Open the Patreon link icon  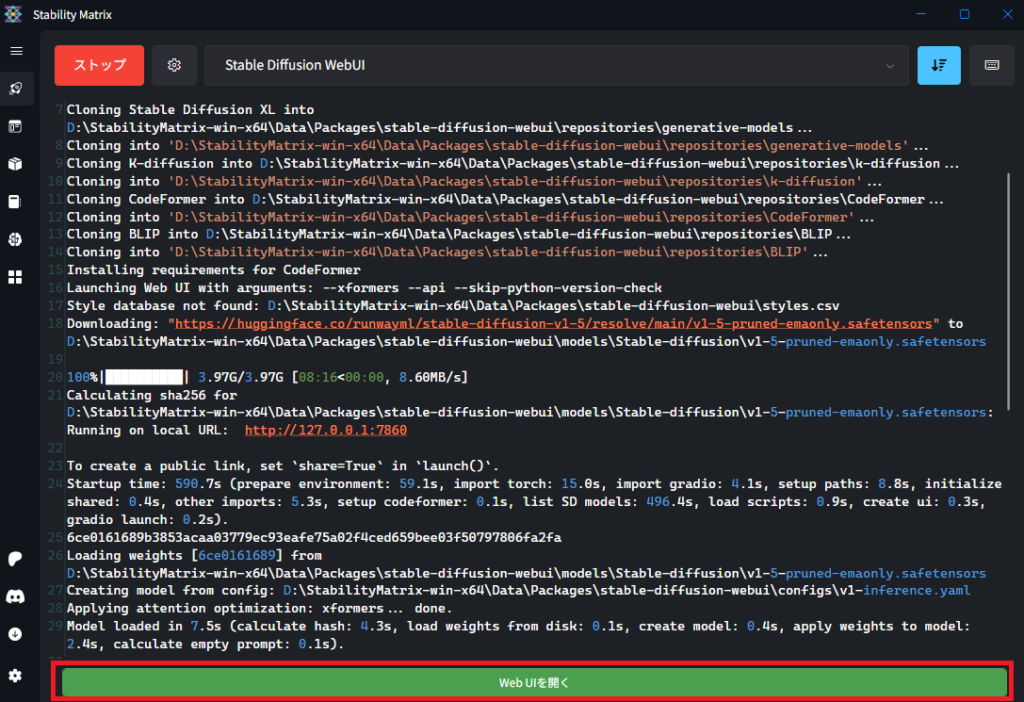[16, 558]
